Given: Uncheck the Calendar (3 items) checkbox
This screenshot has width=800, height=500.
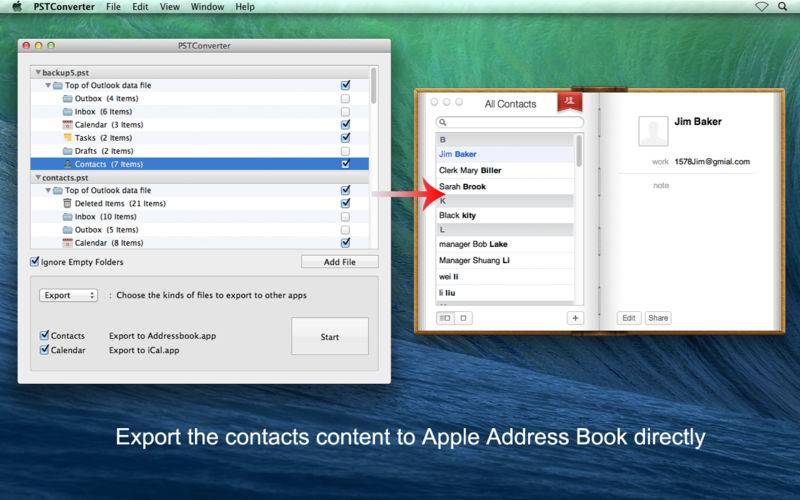Looking at the screenshot, I should click(x=345, y=124).
